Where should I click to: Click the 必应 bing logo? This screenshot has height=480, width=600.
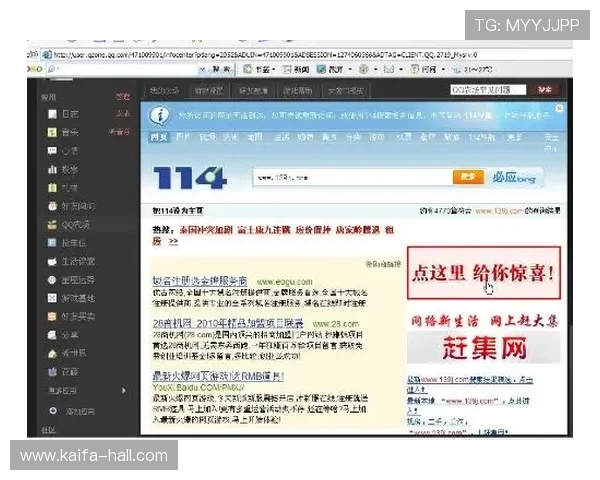pos(515,178)
